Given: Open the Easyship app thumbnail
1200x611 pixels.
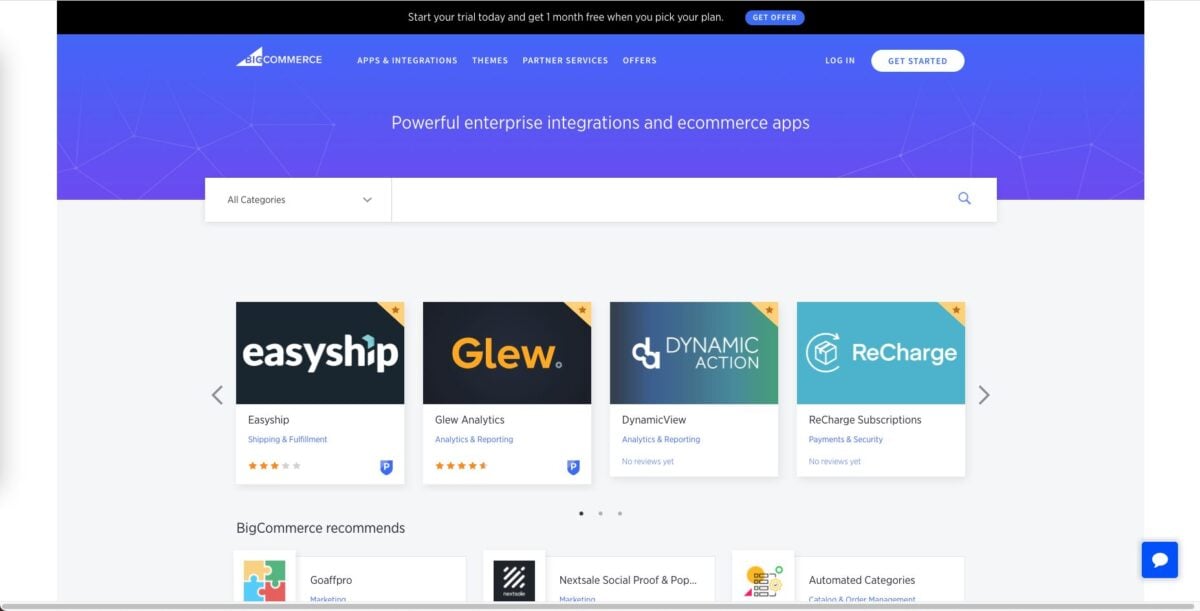Looking at the screenshot, I should 320,352.
